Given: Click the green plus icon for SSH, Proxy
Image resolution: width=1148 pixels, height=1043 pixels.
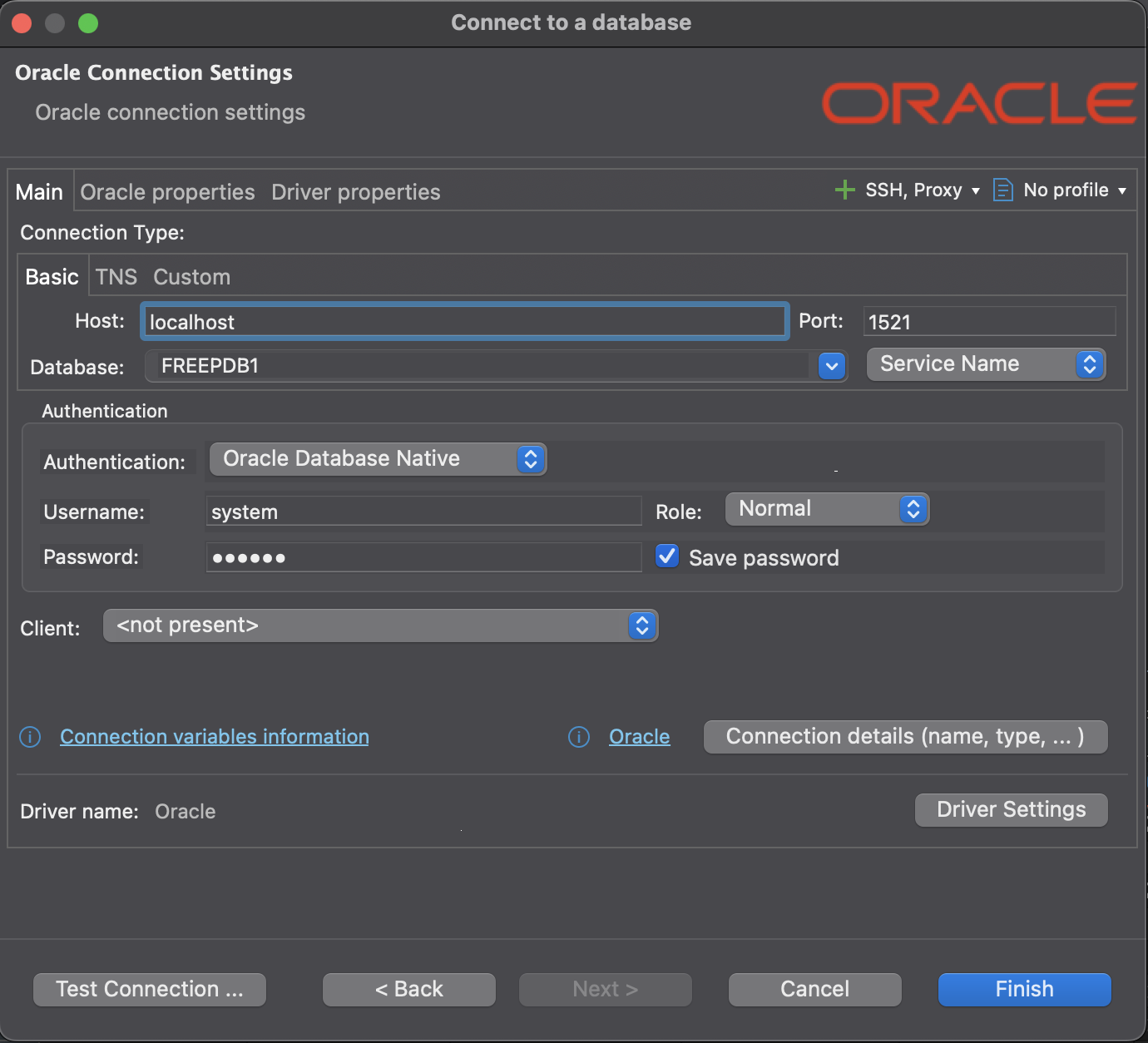Looking at the screenshot, I should pos(844,190).
